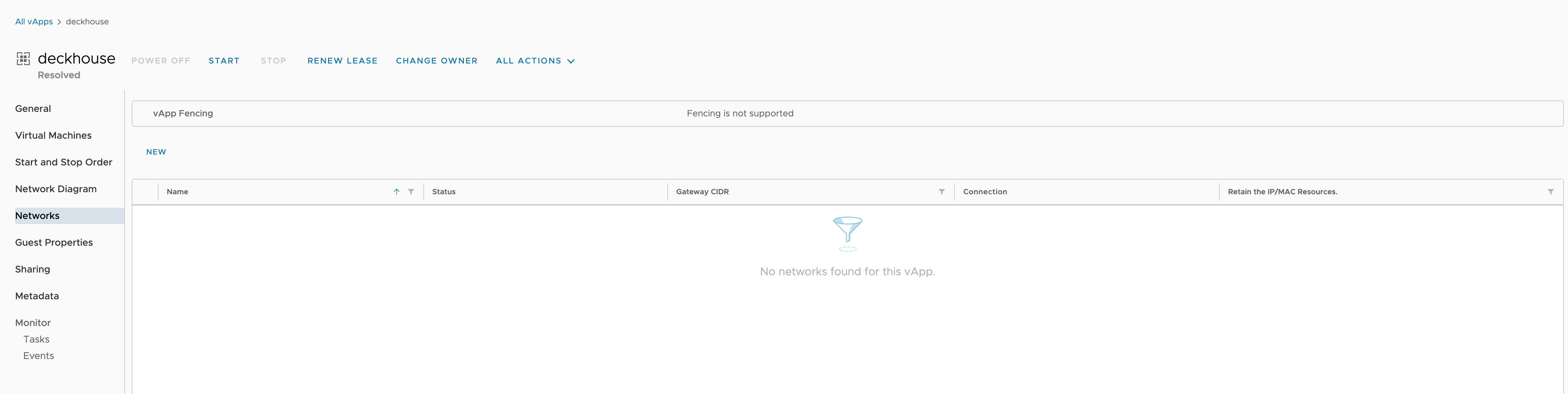Viewport: 1568px width, 394px height.
Task: Create a new network with NEW
Action: click(x=156, y=152)
